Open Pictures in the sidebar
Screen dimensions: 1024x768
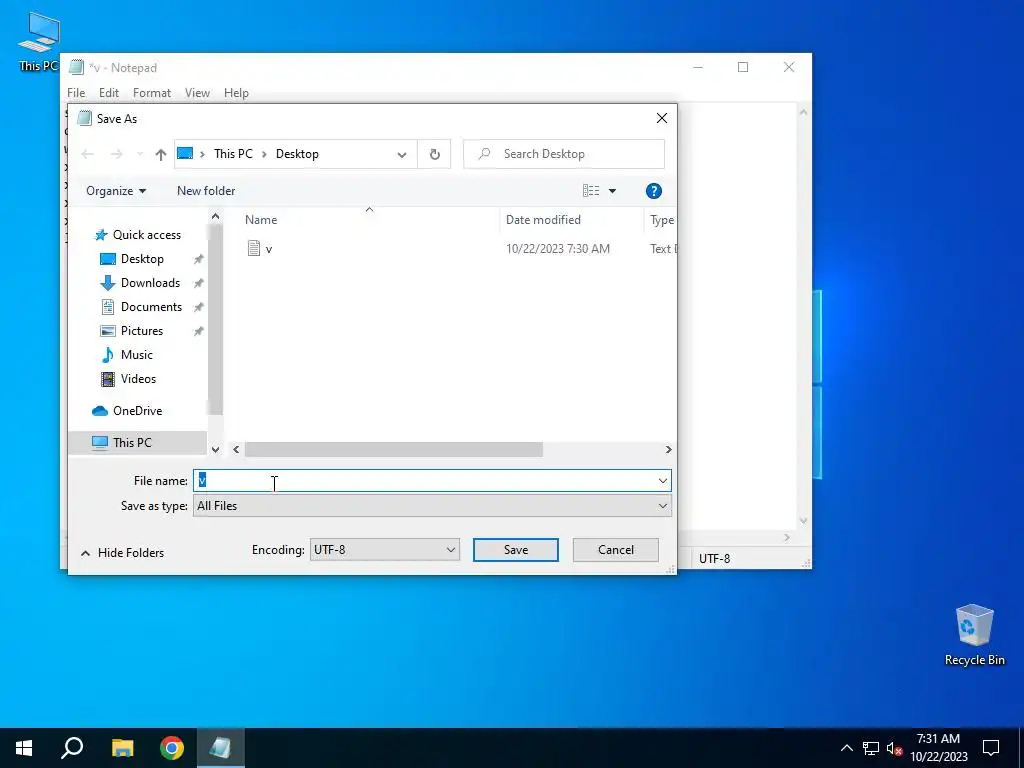coord(141,330)
